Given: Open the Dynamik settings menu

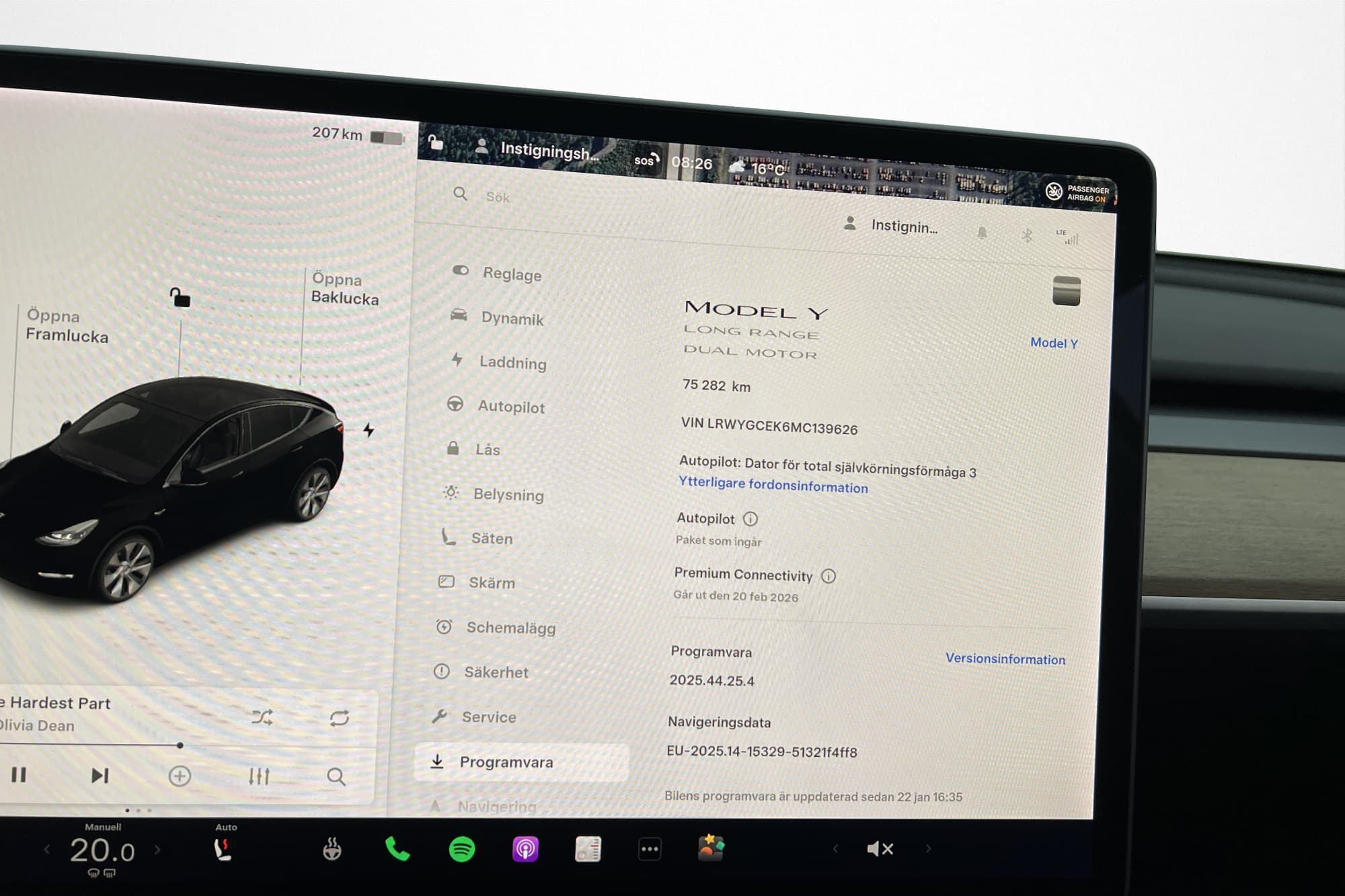Looking at the screenshot, I should click(x=498, y=317).
